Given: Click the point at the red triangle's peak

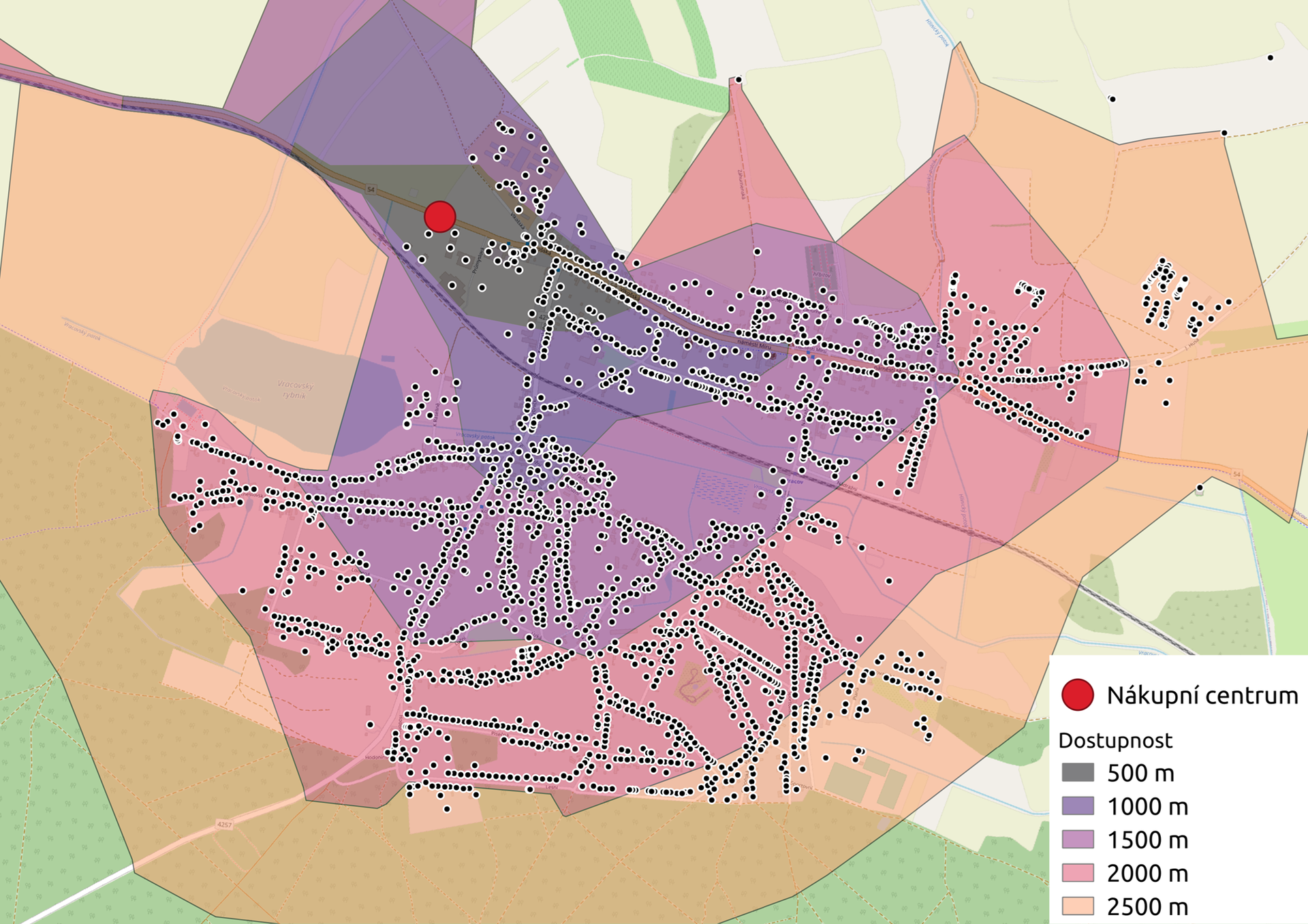Looking at the screenshot, I should point(738,80).
